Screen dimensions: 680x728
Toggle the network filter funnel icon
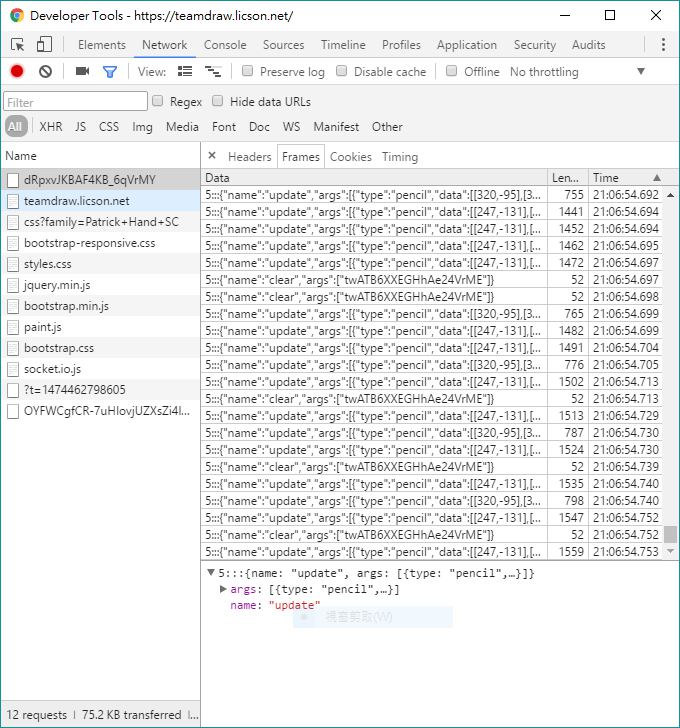point(110,72)
